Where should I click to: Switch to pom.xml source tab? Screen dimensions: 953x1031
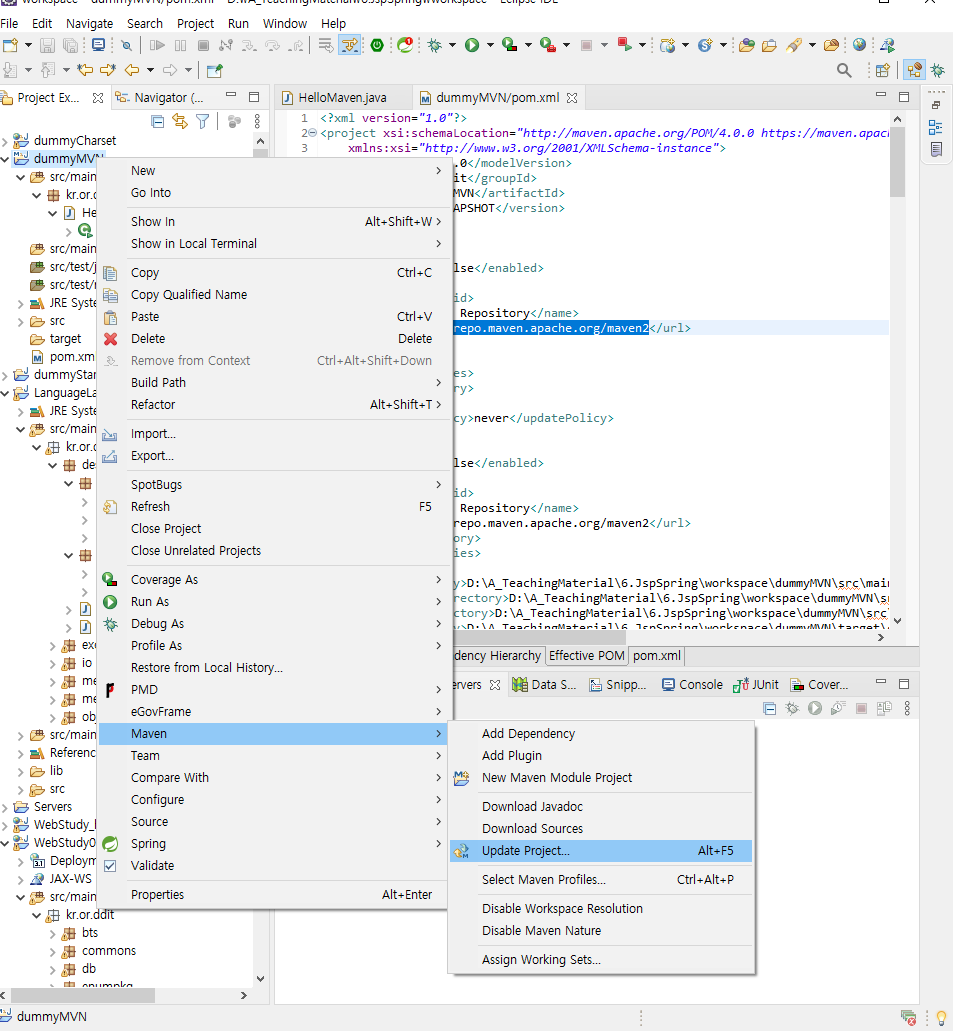(x=656, y=656)
